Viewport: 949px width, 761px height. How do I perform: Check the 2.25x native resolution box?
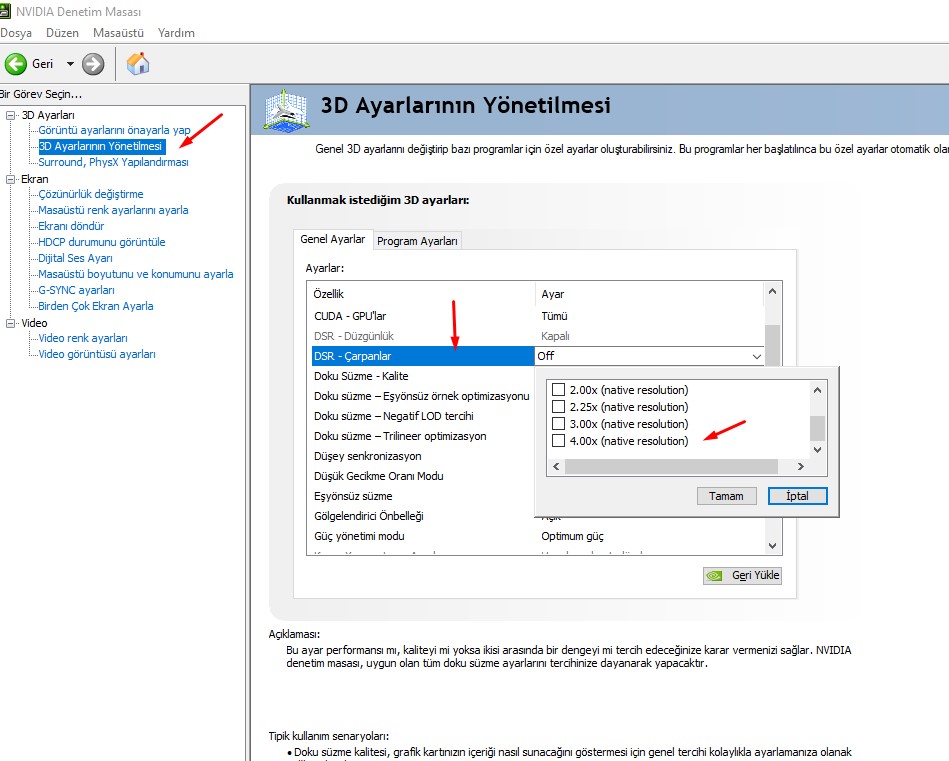559,407
